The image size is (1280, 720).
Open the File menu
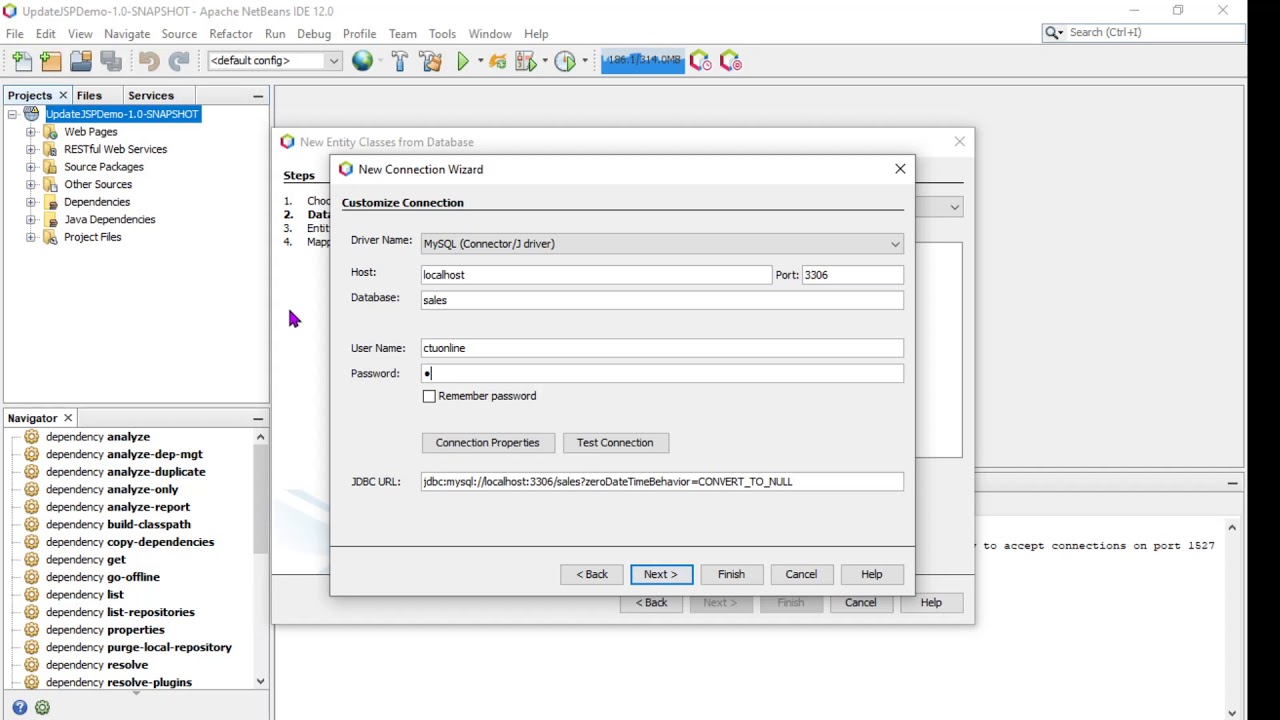(x=15, y=34)
